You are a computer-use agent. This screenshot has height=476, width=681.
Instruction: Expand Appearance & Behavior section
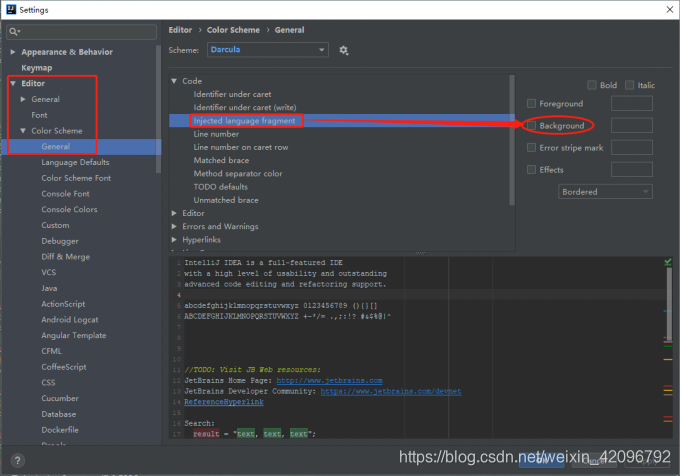point(13,52)
